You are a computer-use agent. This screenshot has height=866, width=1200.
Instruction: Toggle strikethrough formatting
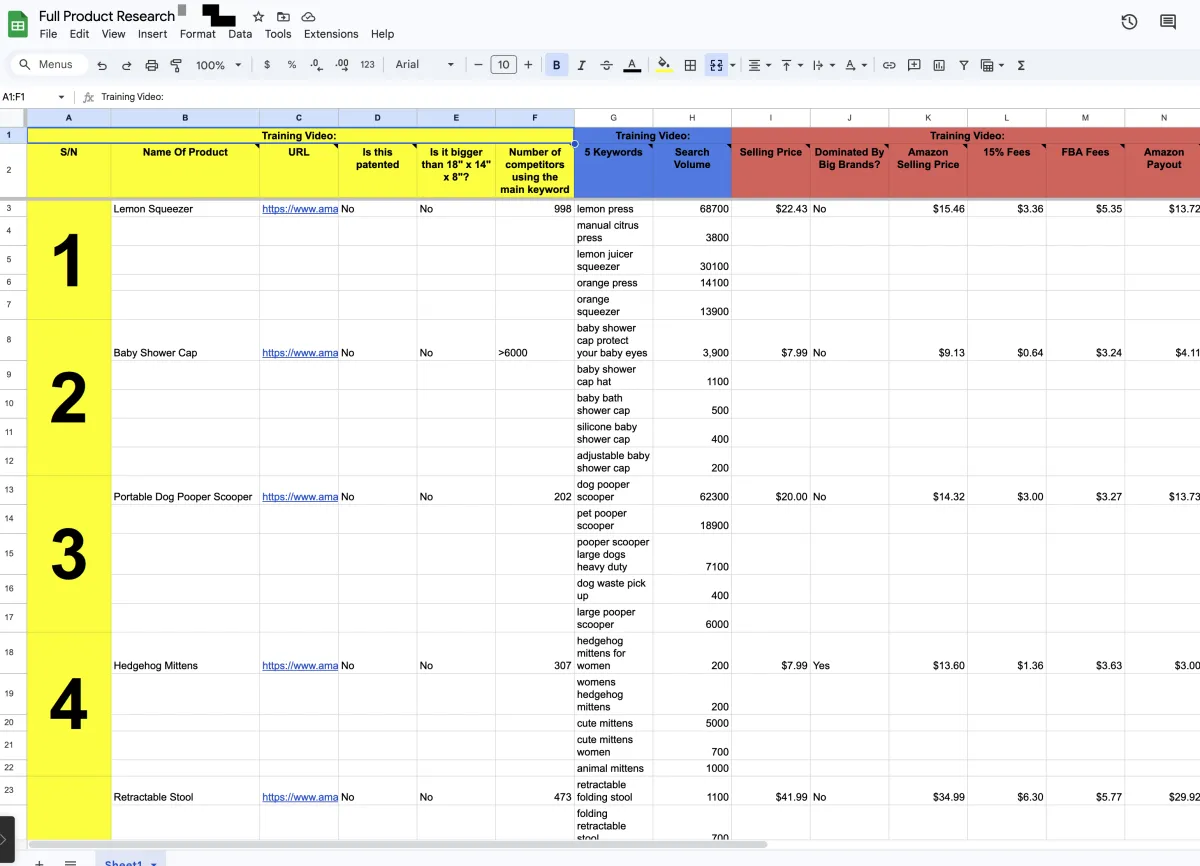(x=606, y=65)
